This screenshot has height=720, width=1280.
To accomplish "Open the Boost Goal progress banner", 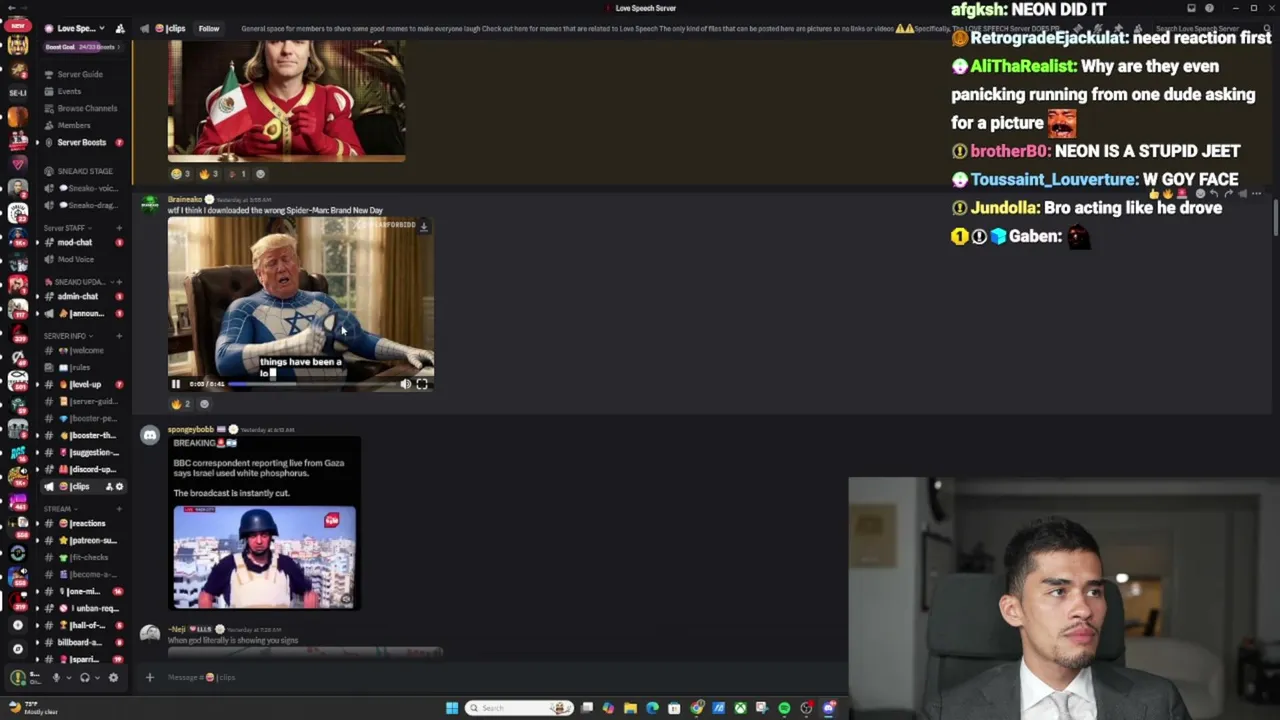I will tap(82, 47).
